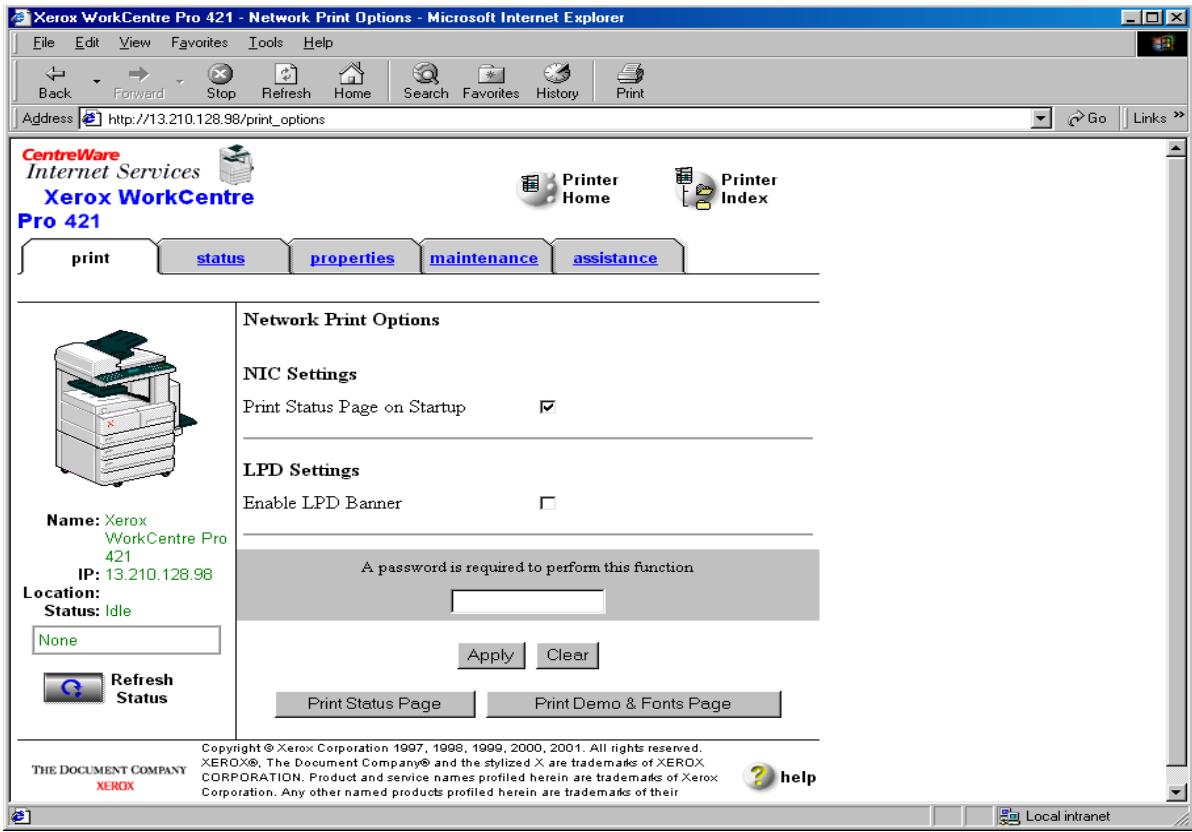Expand the Links toolbar chevron
This screenshot has height=832, width=1192.
pyautogui.click(x=1178, y=116)
